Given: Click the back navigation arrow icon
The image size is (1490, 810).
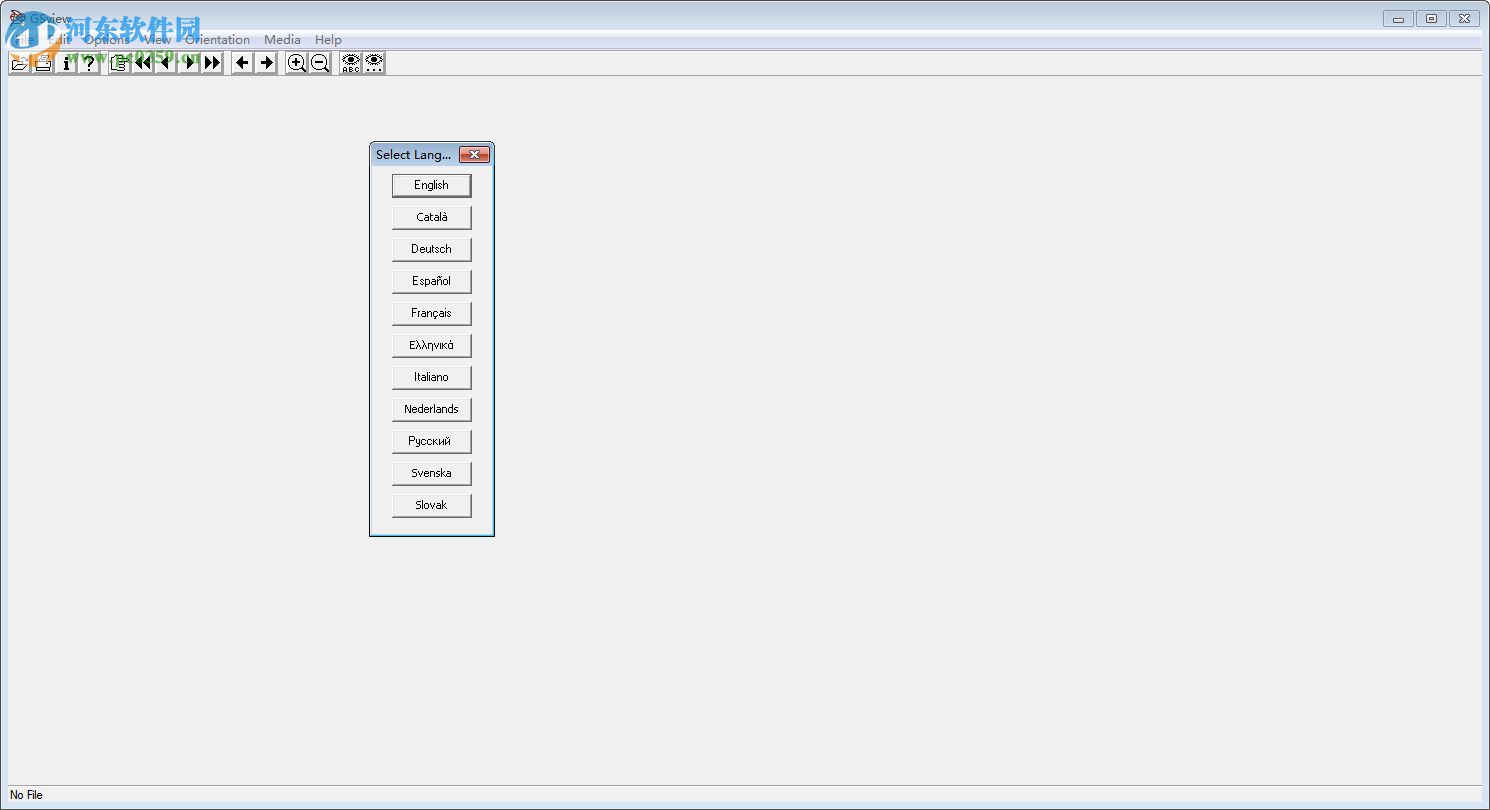Looking at the screenshot, I should pyautogui.click(x=242, y=63).
